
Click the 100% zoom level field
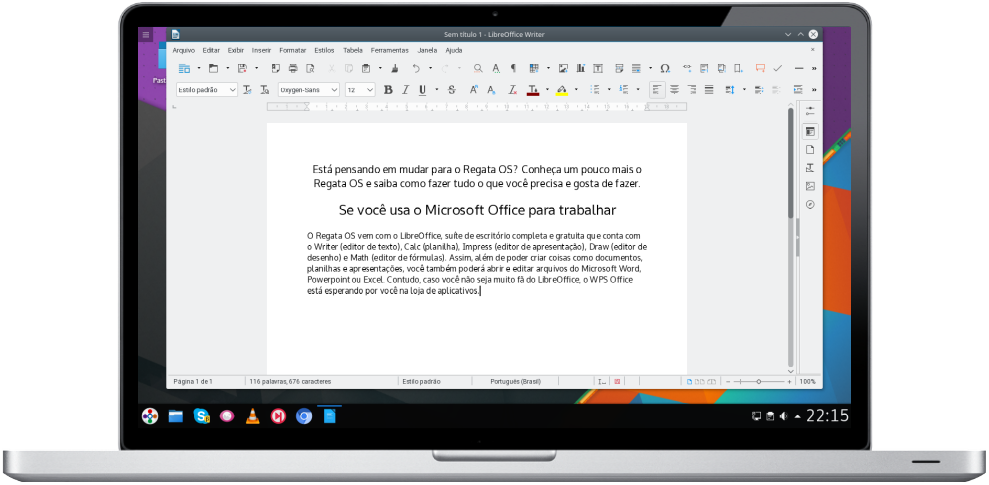pos(808,382)
